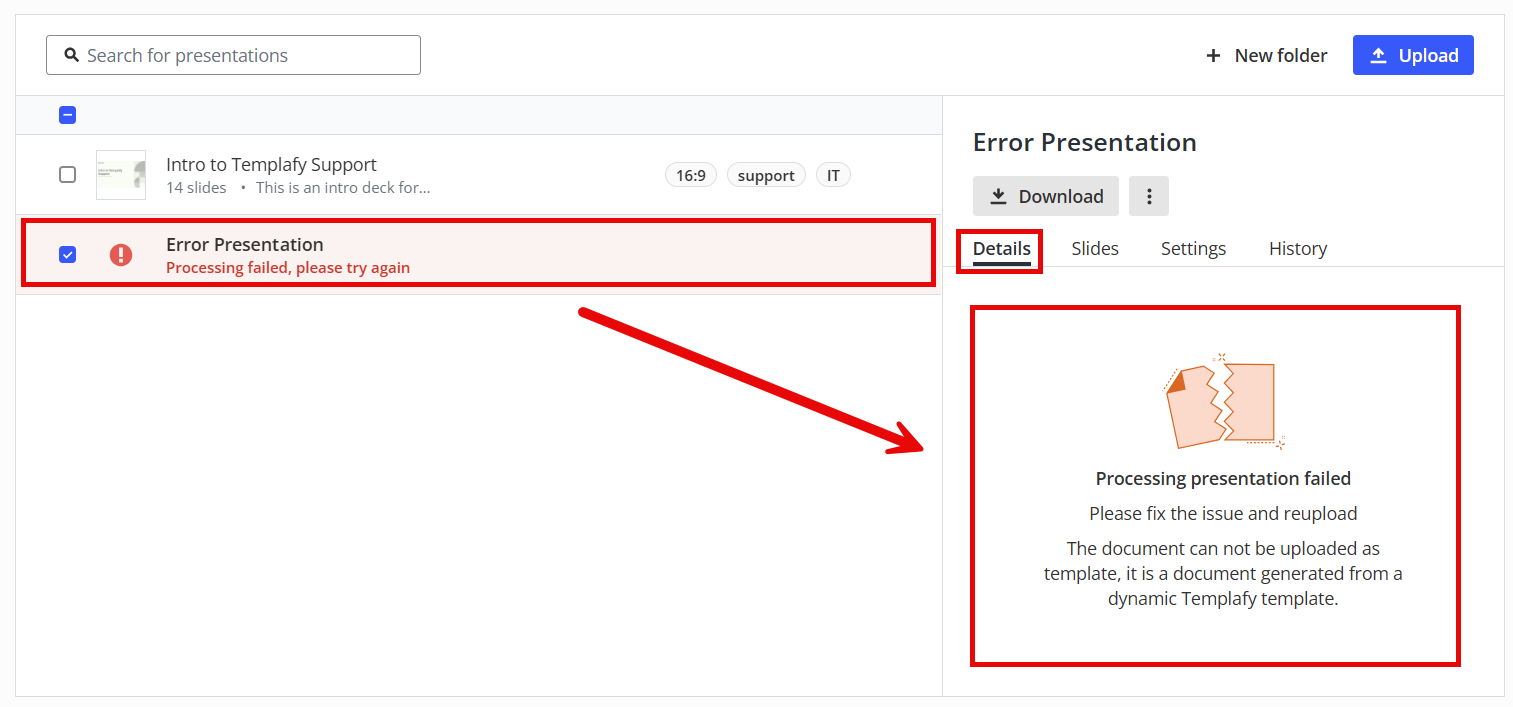The image size is (1513, 707).
Task: Click the Intro to Templafy Support thumbnail
Action: pyautogui.click(x=121, y=175)
